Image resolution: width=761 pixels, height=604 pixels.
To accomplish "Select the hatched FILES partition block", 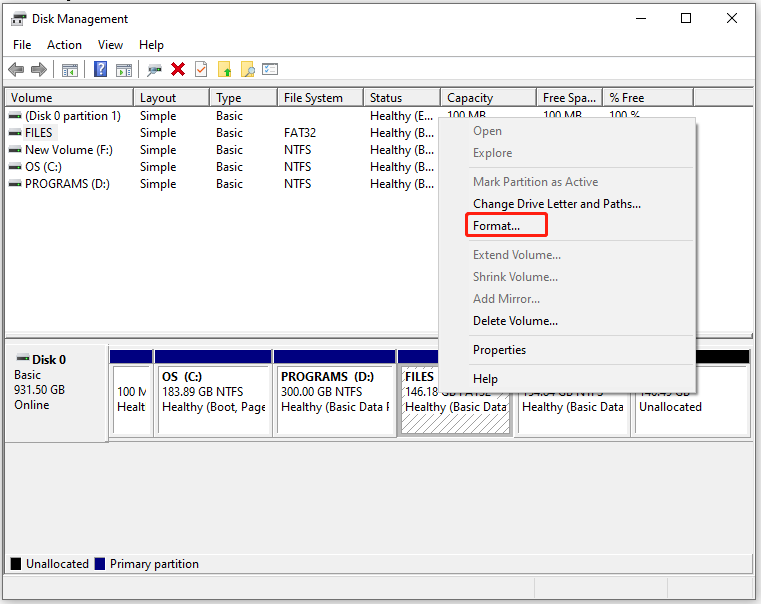I will [455, 412].
